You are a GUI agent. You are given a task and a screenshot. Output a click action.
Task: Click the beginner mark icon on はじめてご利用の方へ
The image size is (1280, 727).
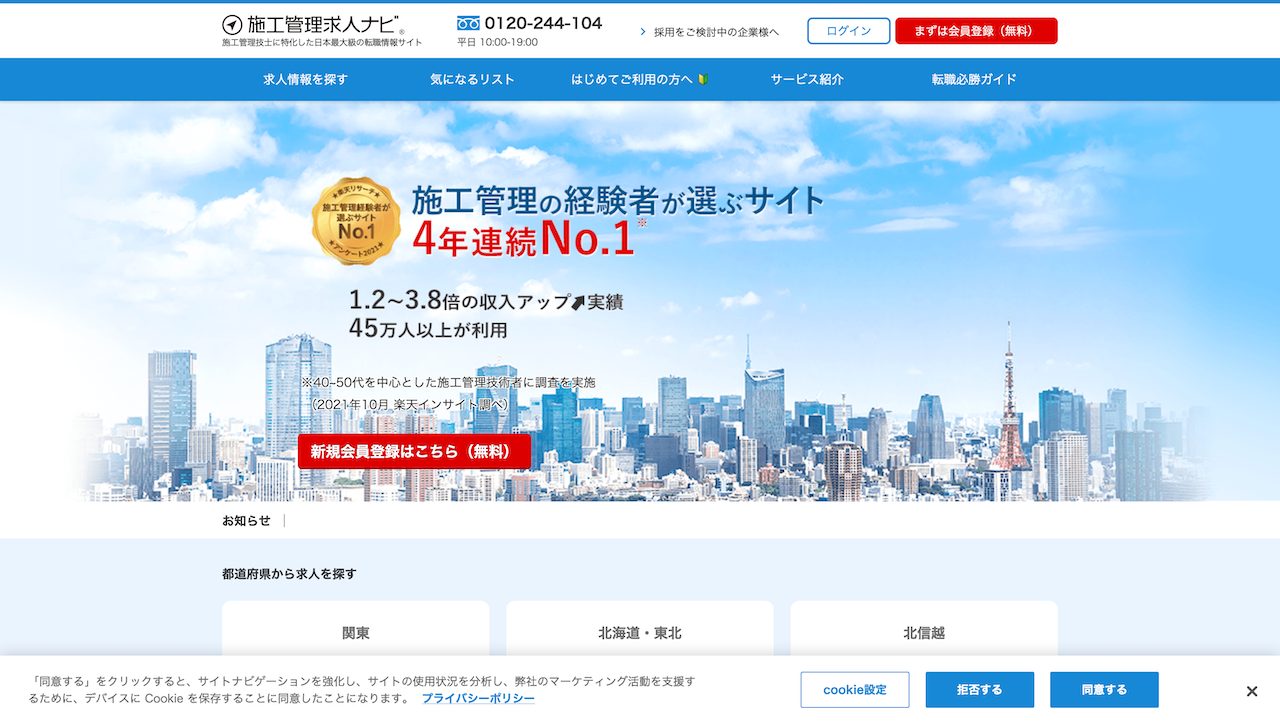click(703, 79)
